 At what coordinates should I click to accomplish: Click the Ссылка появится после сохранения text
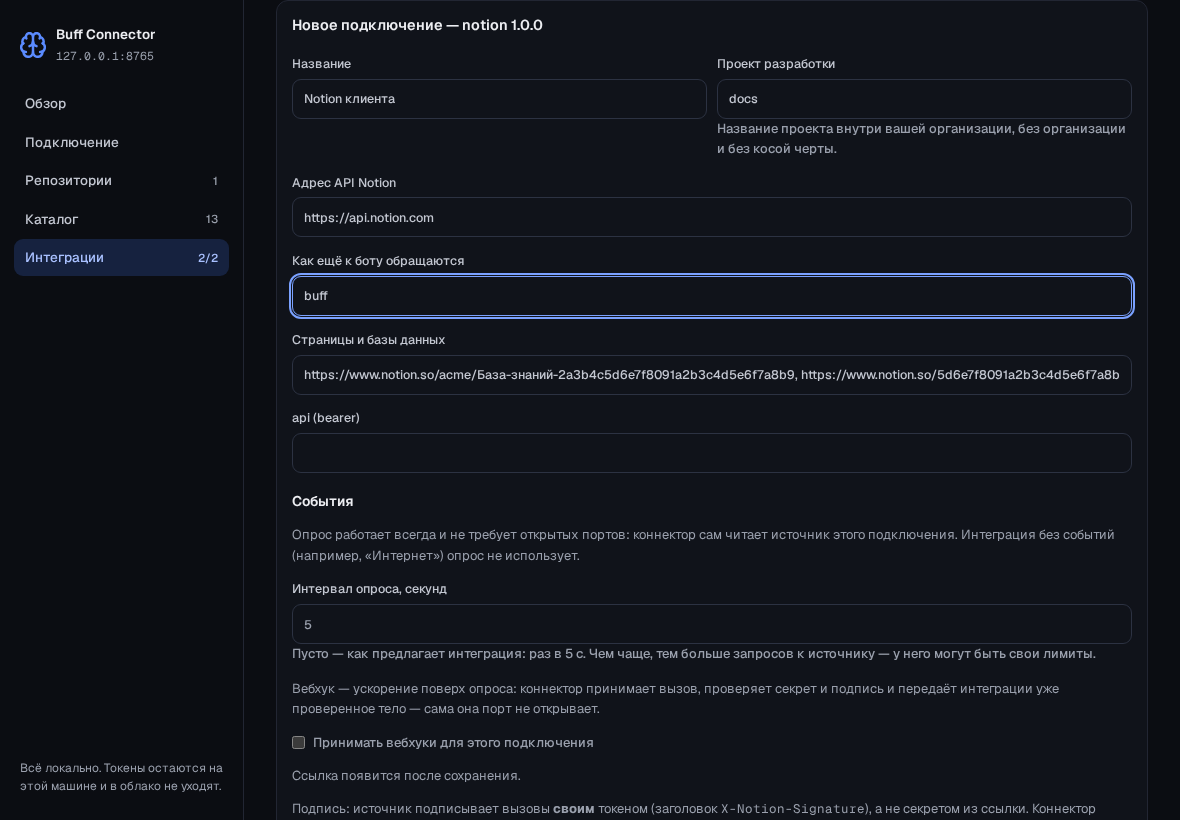(406, 776)
